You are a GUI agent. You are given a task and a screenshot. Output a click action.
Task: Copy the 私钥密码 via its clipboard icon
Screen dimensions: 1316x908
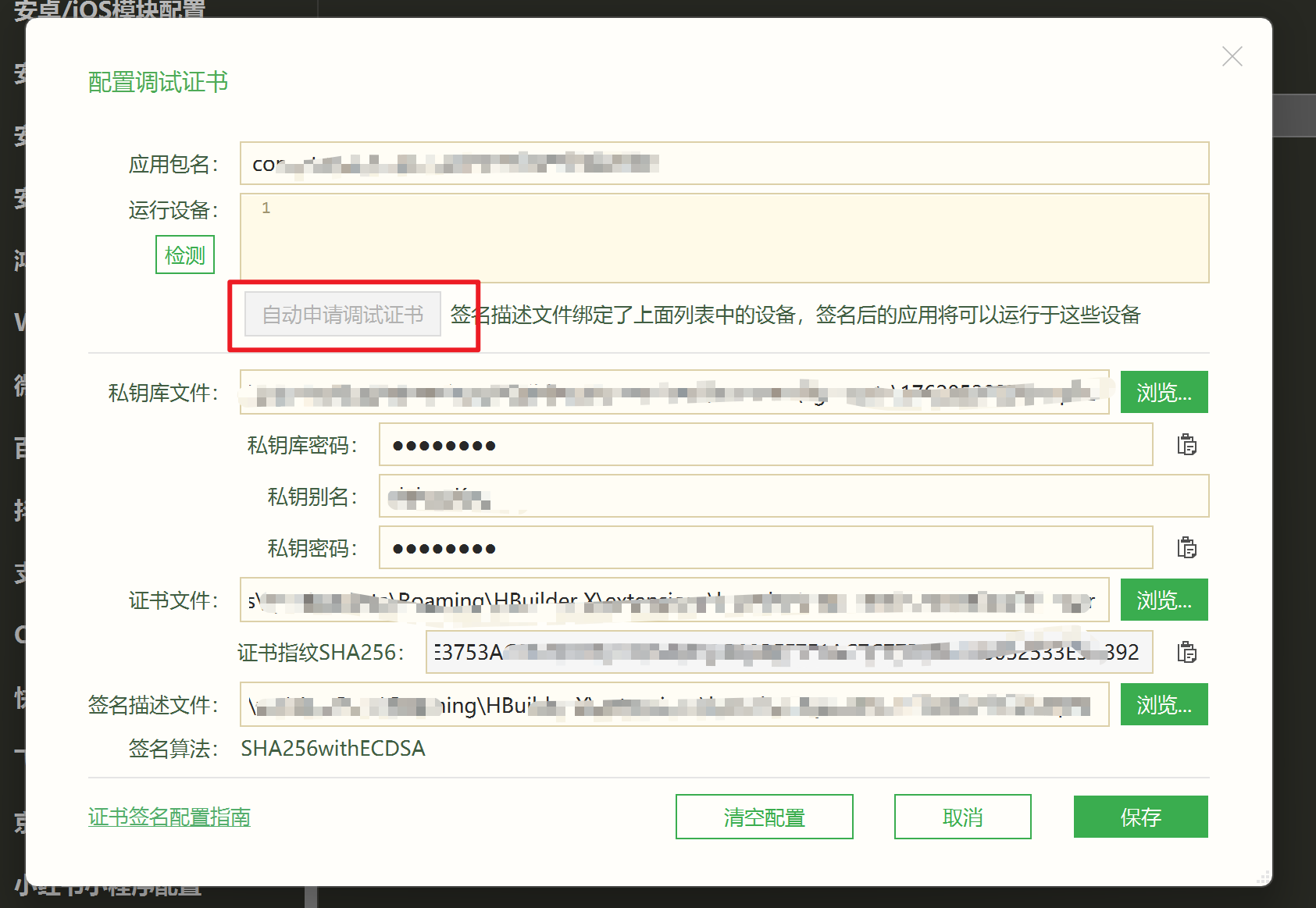[1186, 547]
